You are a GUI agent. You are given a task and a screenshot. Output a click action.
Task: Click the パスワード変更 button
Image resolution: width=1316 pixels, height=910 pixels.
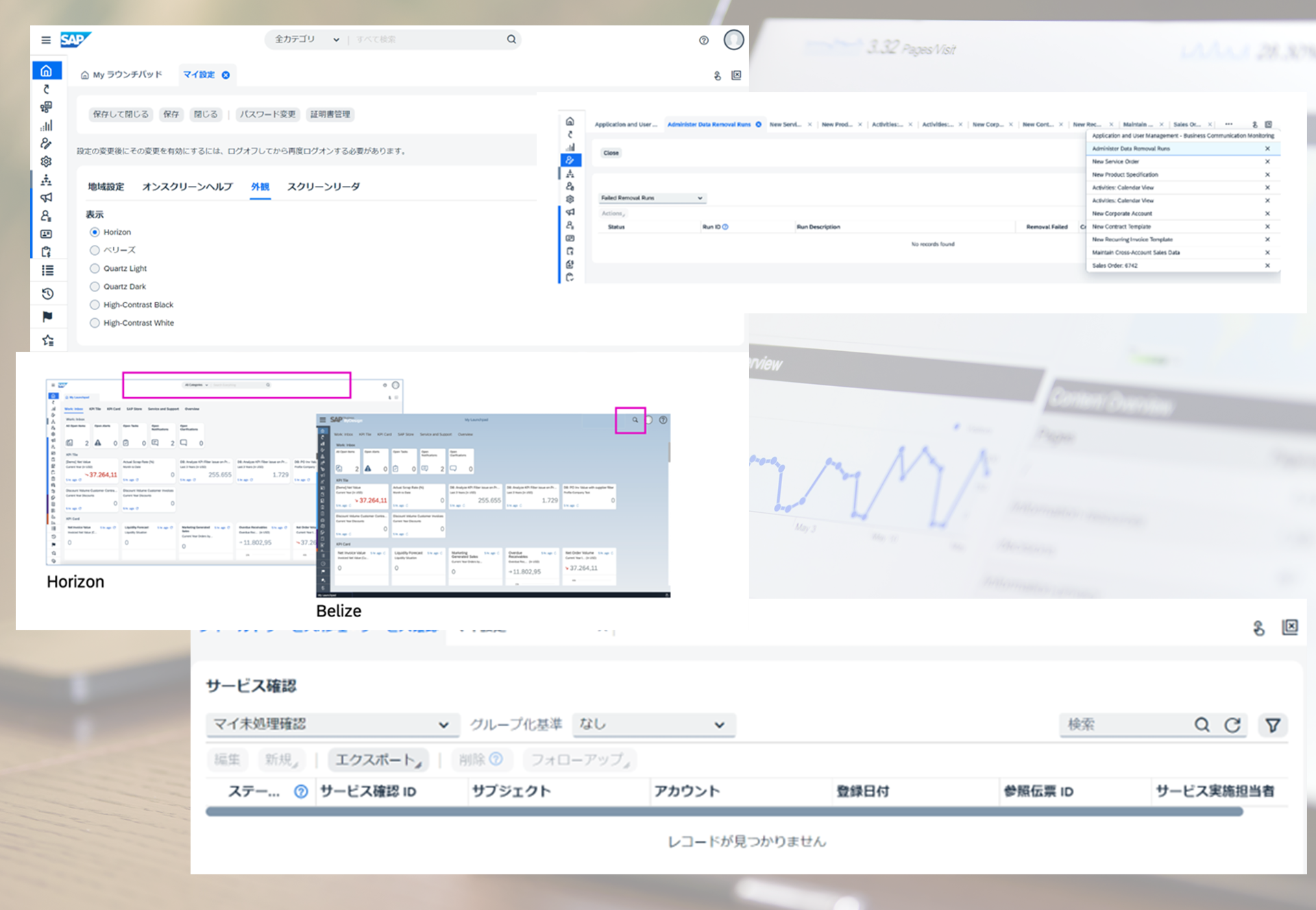(x=267, y=115)
